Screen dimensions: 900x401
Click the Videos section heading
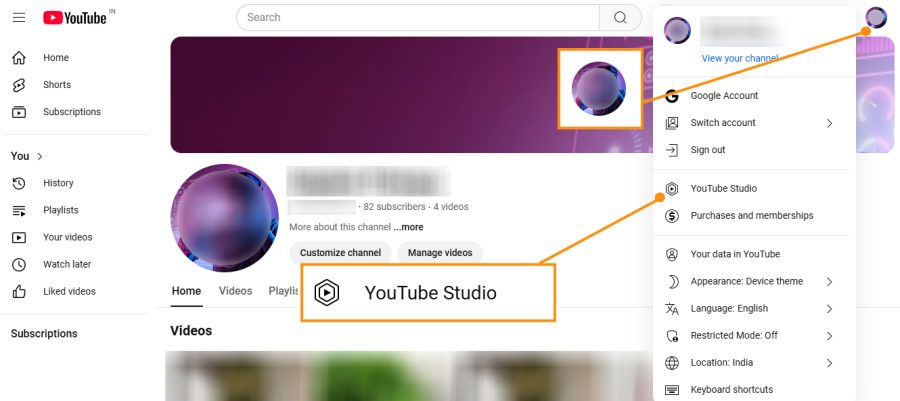point(191,331)
